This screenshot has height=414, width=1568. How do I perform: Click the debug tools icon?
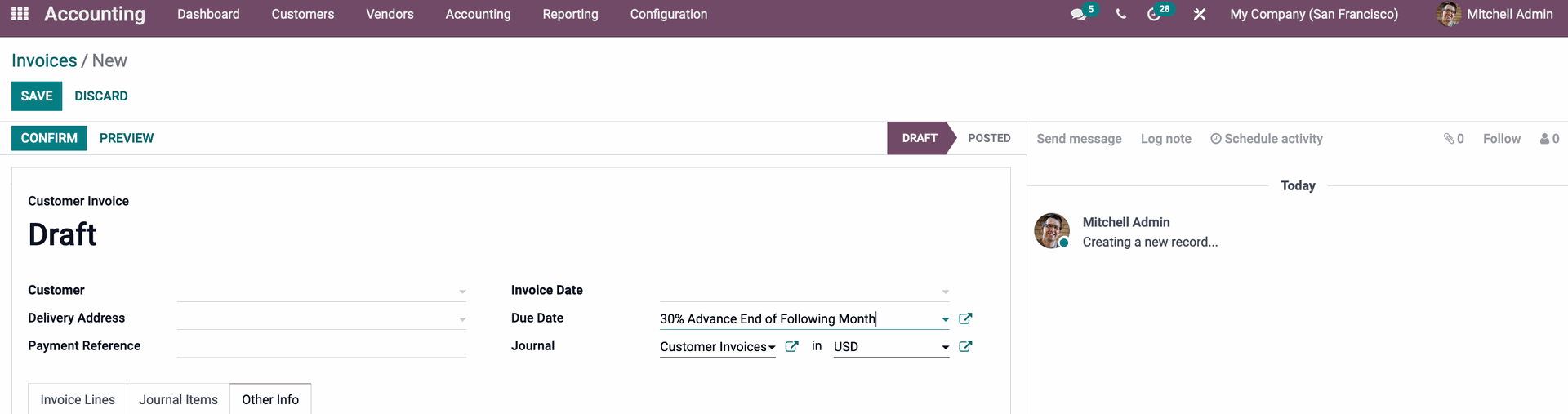1199,14
